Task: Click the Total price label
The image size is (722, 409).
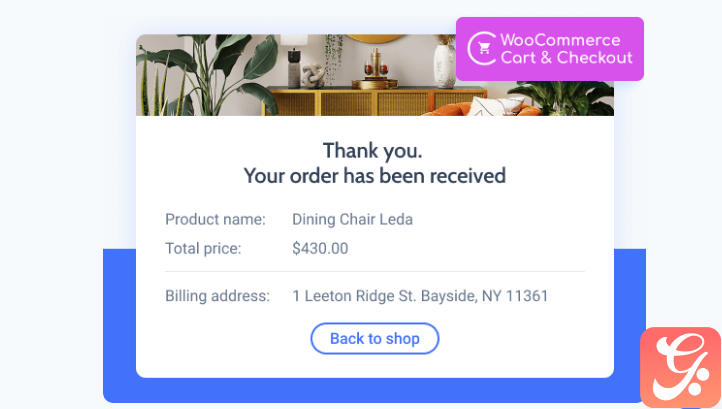Action: (203, 249)
